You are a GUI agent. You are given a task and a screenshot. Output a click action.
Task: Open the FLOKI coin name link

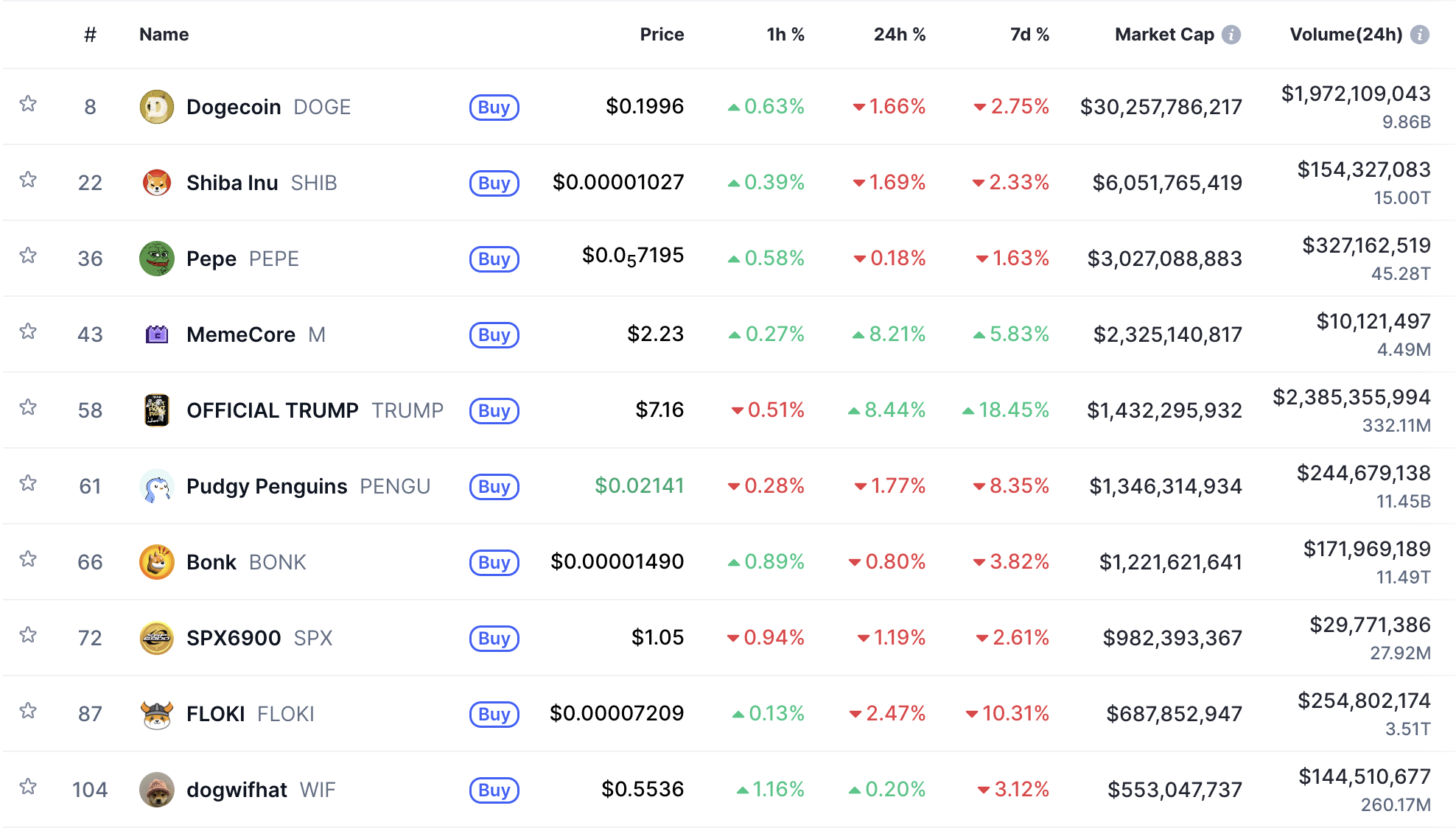click(215, 714)
